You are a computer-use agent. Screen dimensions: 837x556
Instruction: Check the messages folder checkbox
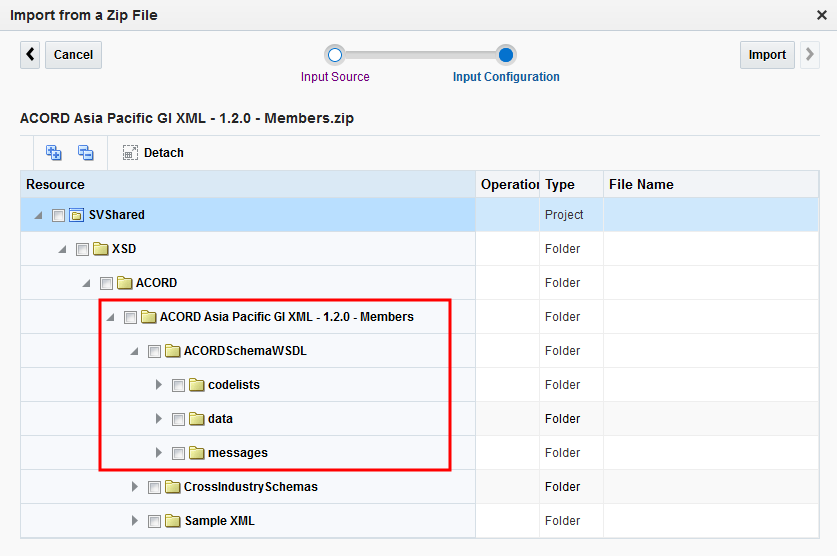click(178, 454)
